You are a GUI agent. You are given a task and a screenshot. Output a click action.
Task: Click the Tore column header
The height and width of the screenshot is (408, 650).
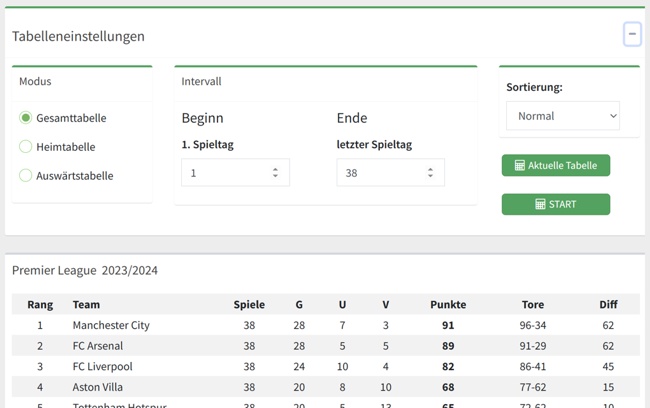533,304
